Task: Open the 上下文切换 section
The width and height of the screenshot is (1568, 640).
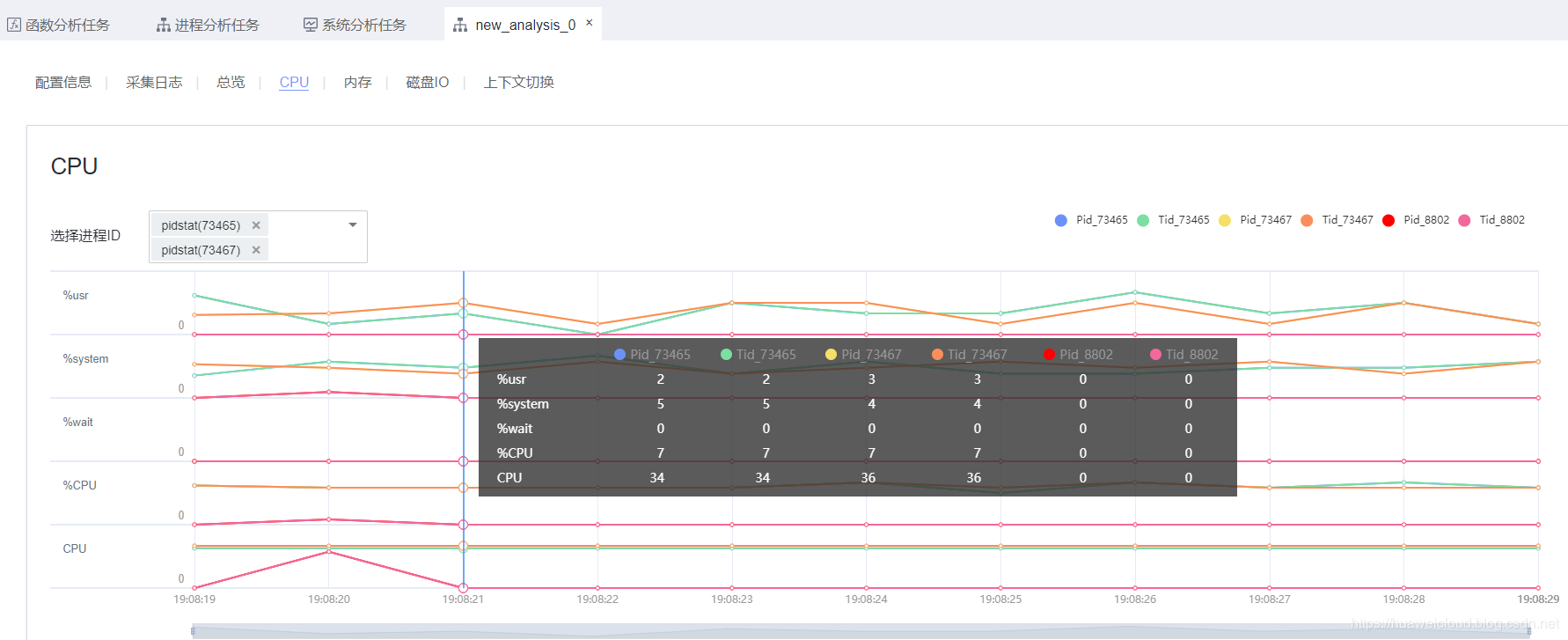Action: pyautogui.click(x=519, y=82)
